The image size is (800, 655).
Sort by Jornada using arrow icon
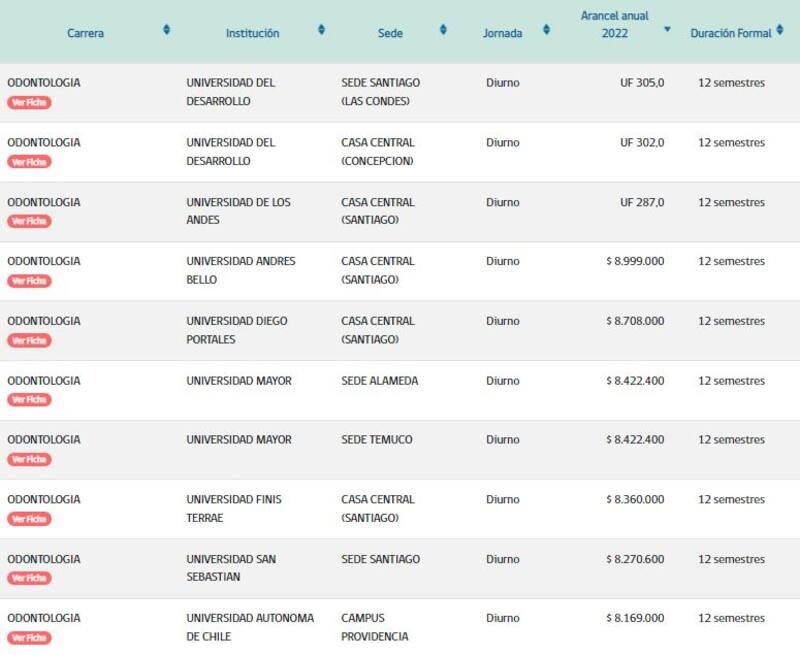point(546,30)
